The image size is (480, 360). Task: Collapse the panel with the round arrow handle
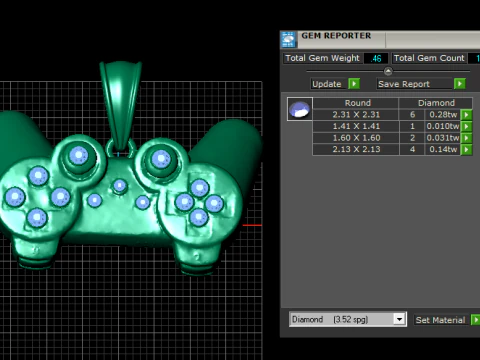pos(388,71)
